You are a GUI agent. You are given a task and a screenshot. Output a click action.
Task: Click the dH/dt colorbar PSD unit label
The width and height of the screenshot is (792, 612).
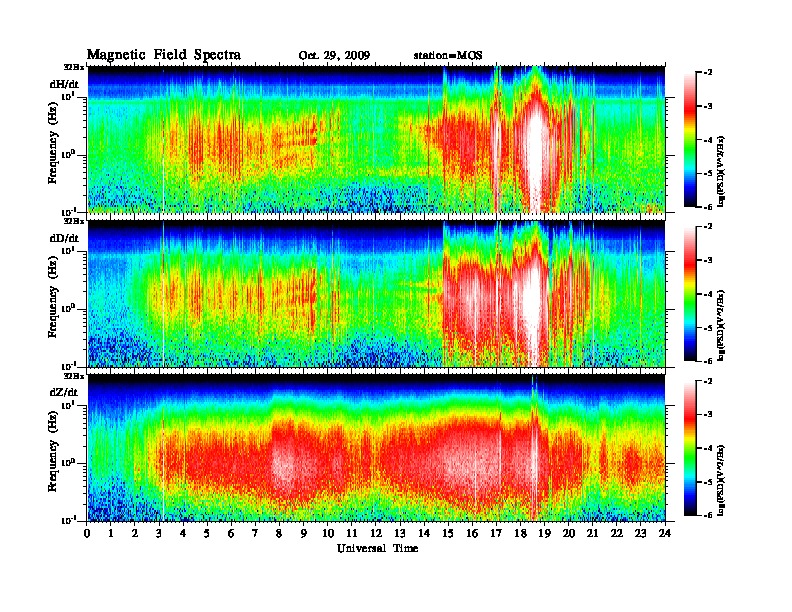tap(723, 170)
